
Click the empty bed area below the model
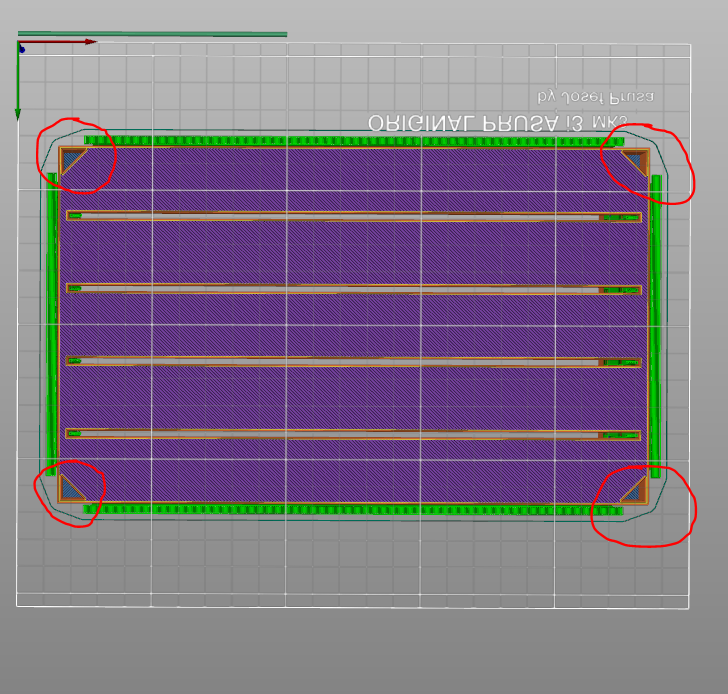click(x=352, y=560)
